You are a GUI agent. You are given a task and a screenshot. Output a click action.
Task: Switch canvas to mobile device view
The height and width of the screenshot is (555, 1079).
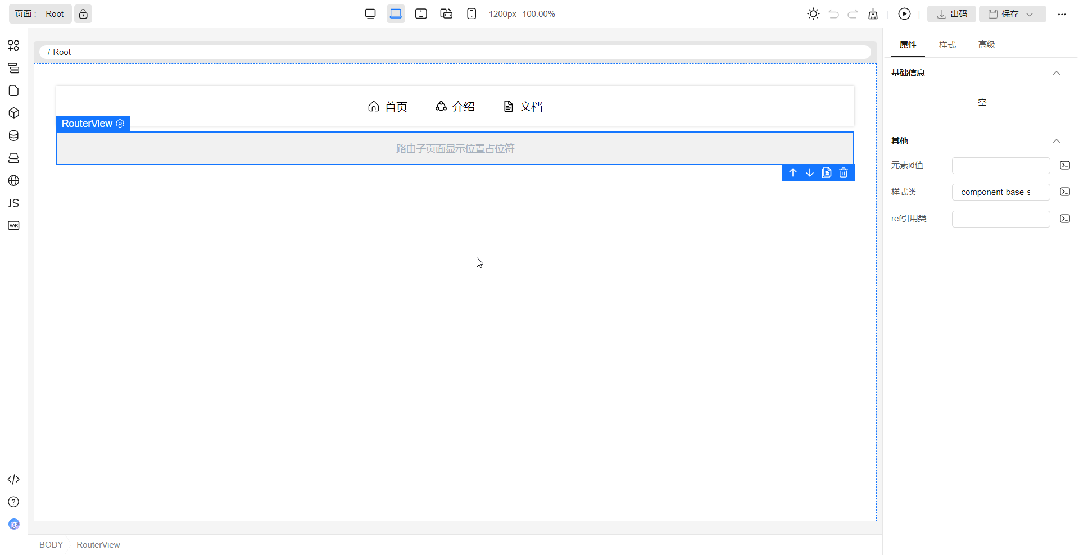pos(471,14)
